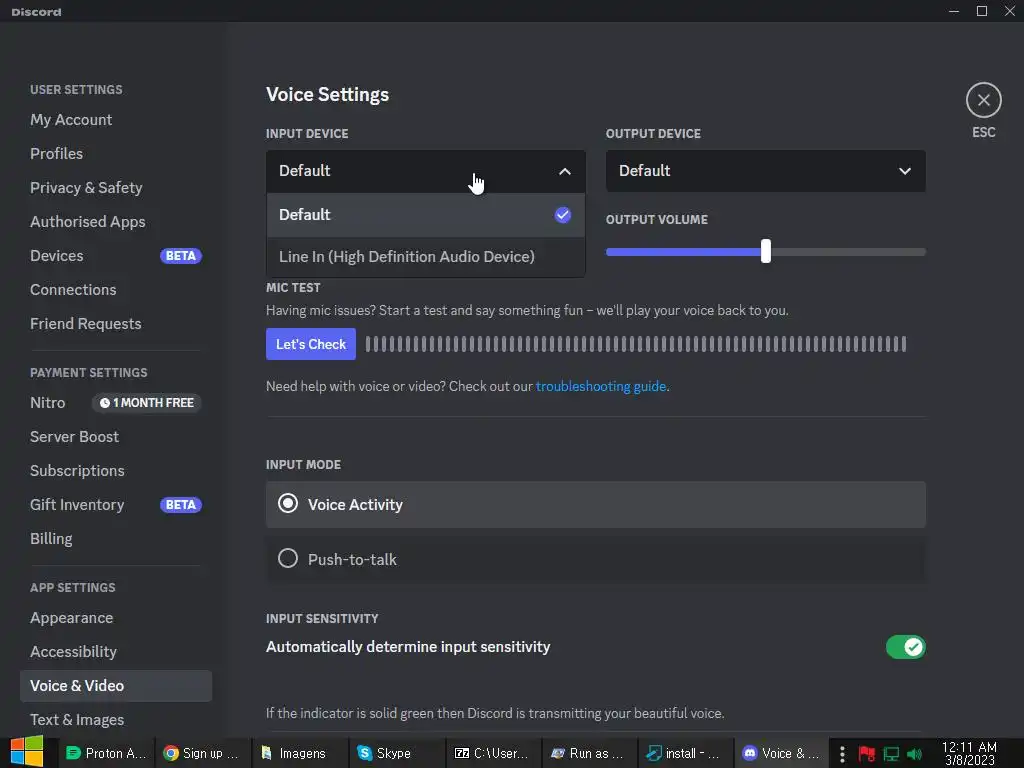1024x768 pixels.
Task: Open the Nitro settings page
Action: pos(48,403)
